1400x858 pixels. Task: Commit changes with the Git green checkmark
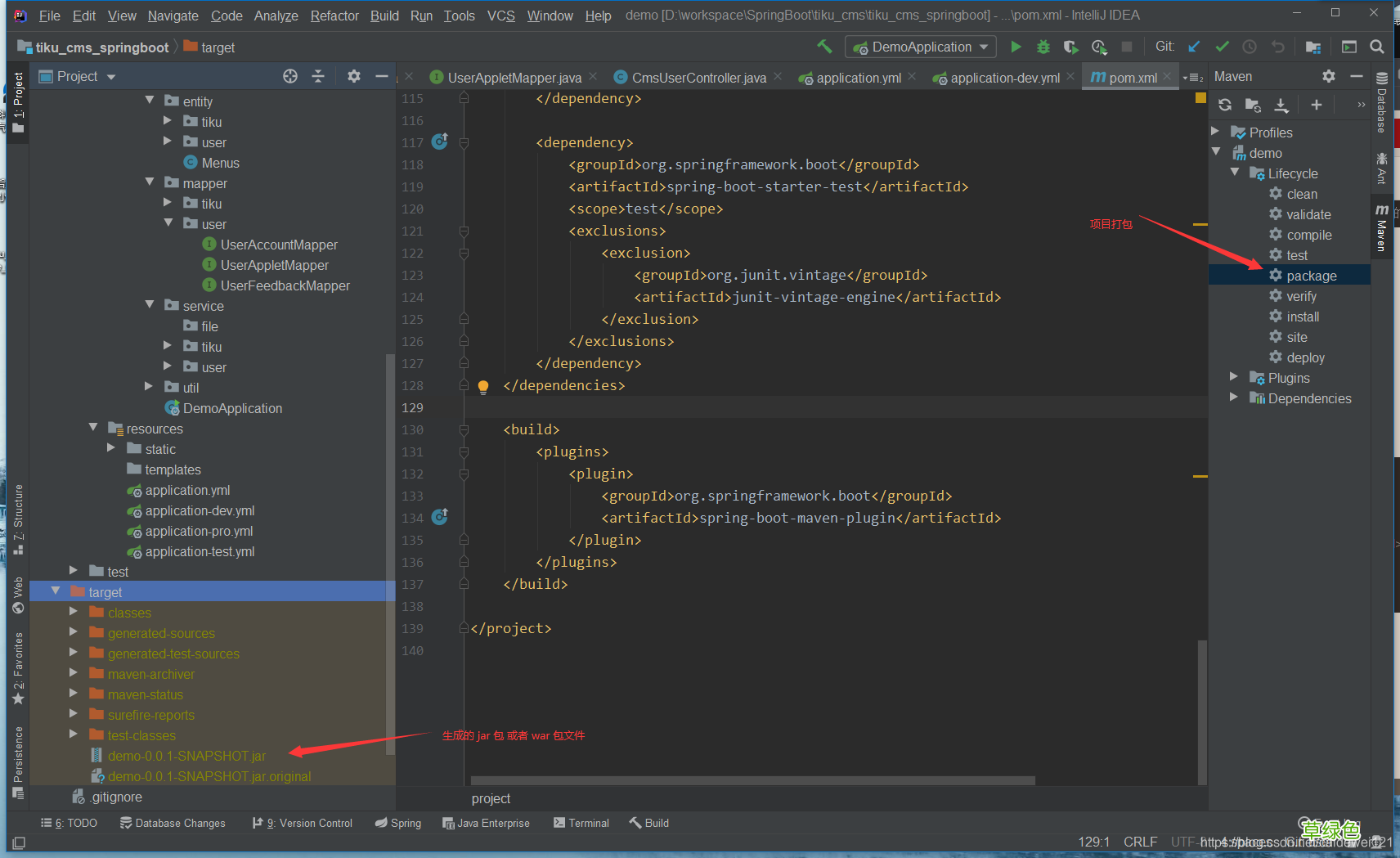coord(1222,47)
